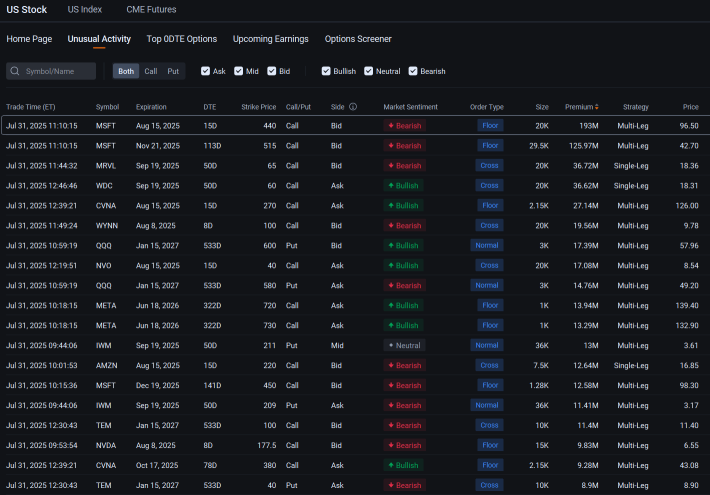Open the CME Futures tab
Viewport: 710px width, 495px height.
(x=151, y=10)
